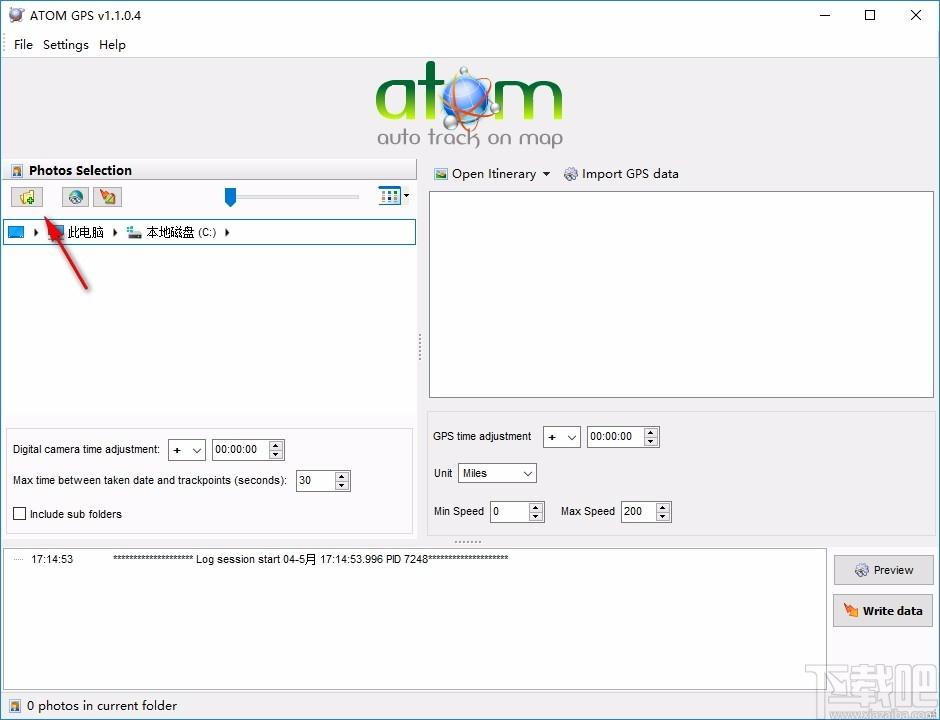
Task: Click the GPS time adjustment time field
Action: pyautogui.click(x=615, y=437)
